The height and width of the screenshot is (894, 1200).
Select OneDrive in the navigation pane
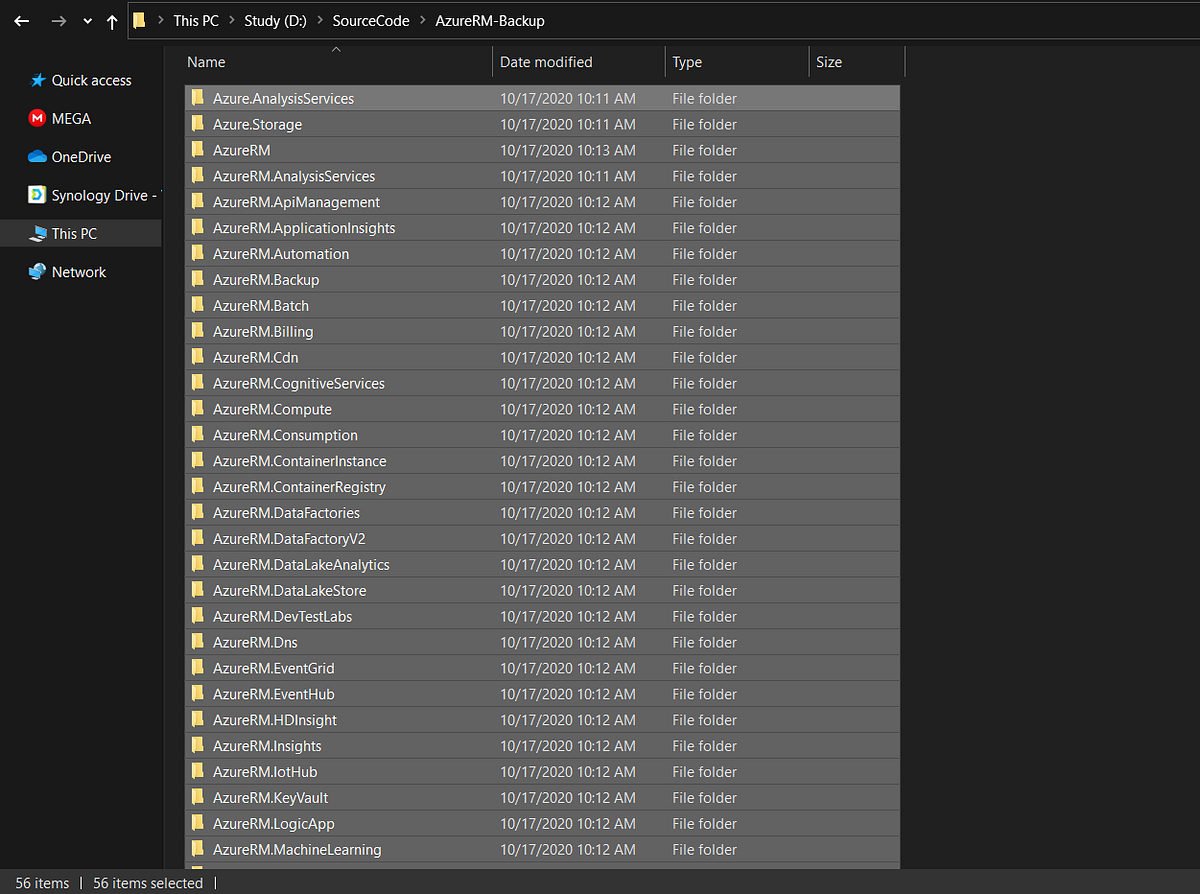pyautogui.click(x=75, y=156)
